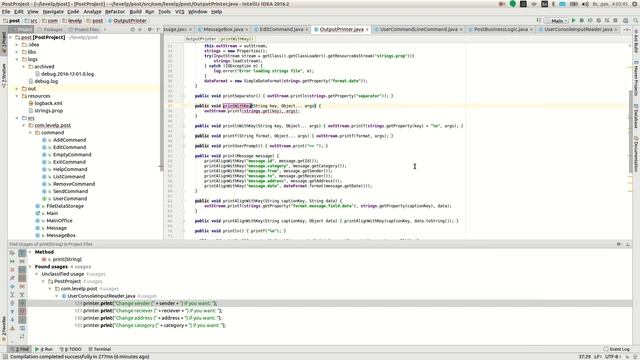This screenshot has width=640, height=360.
Task: Go to previous occurrence up arrow
Action: coord(12,311)
